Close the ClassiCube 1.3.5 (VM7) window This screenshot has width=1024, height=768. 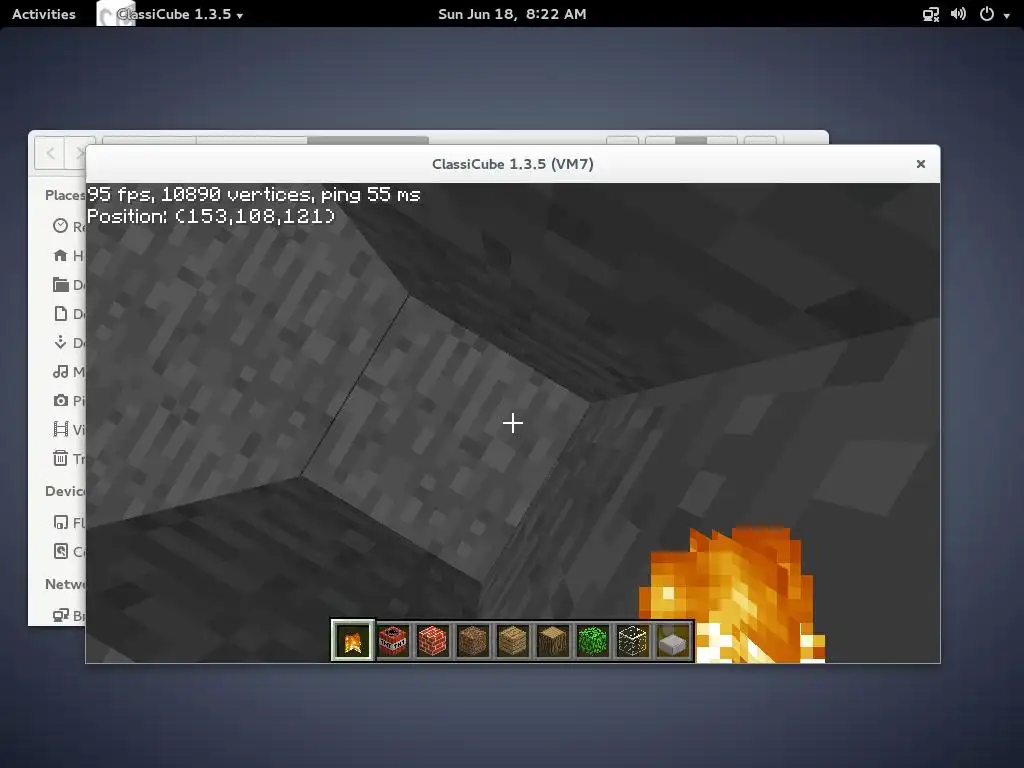point(921,164)
